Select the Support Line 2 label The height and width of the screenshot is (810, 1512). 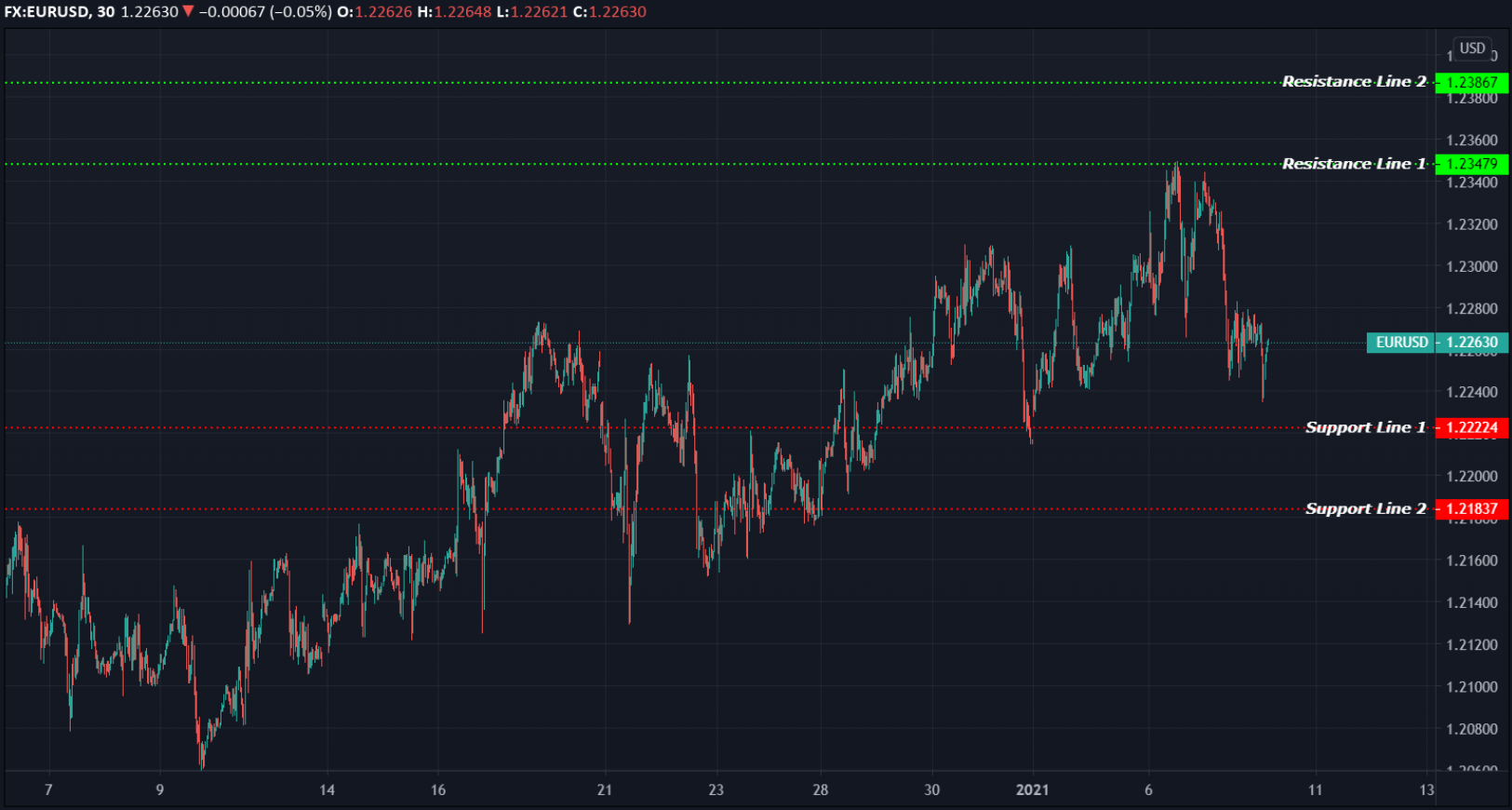pos(1365,508)
